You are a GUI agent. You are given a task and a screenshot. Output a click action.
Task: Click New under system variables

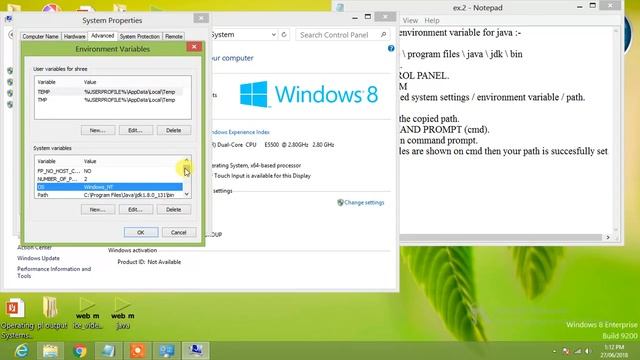(98, 209)
